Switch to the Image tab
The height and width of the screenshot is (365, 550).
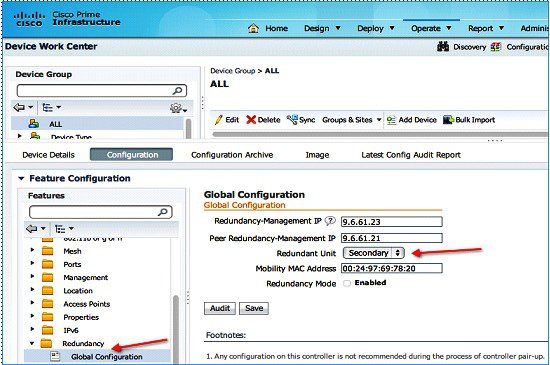pos(317,155)
